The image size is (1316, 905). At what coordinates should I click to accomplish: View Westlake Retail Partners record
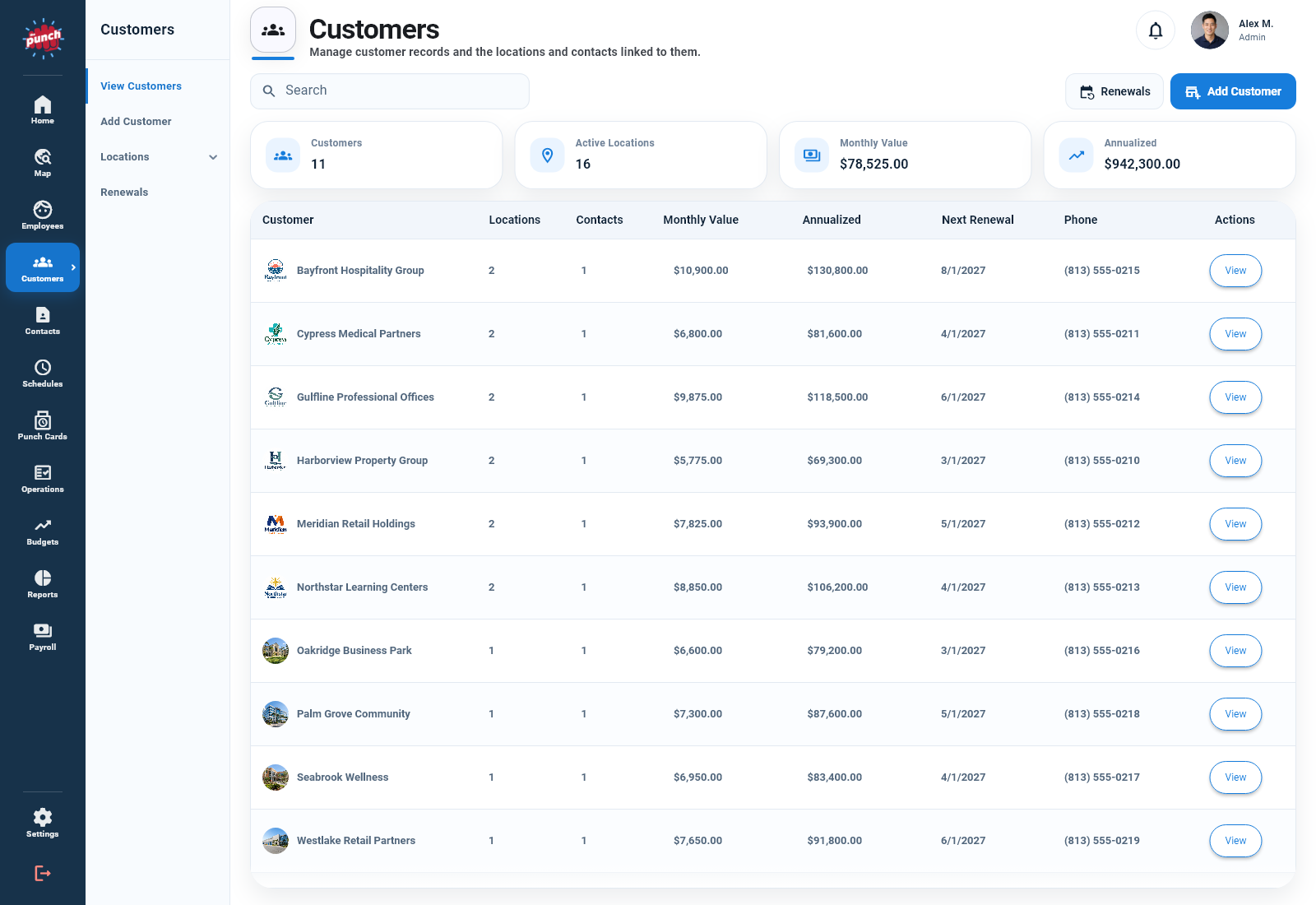[x=1235, y=841]
